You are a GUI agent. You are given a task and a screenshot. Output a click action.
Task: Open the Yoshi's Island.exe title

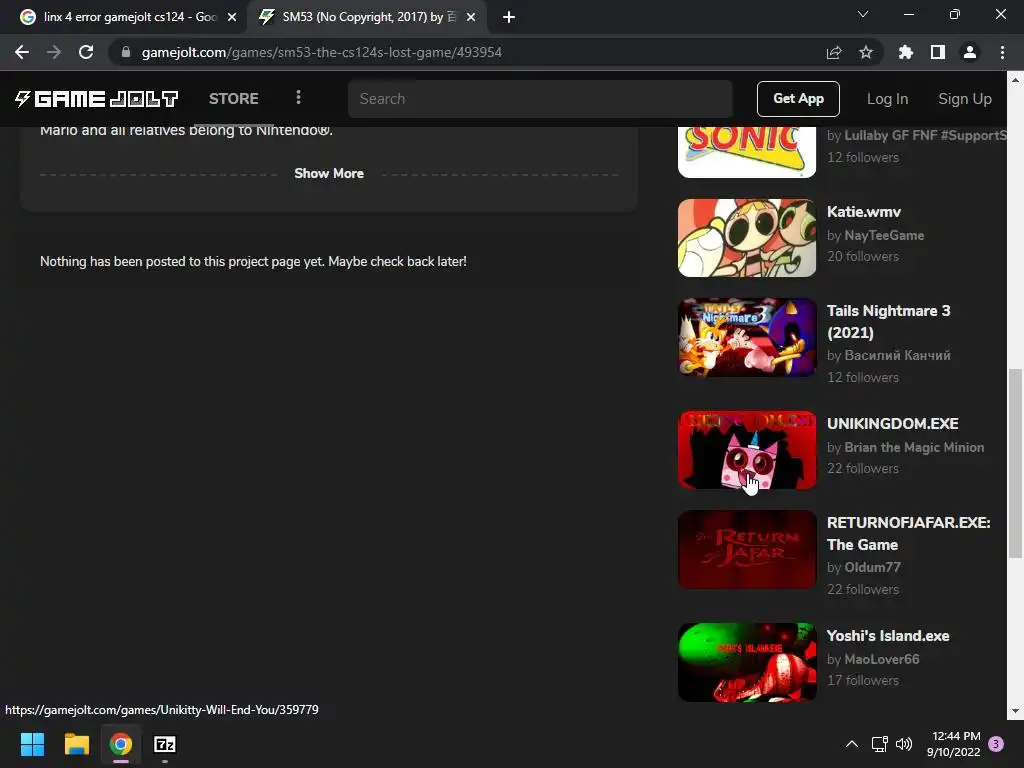pos(888,635)
